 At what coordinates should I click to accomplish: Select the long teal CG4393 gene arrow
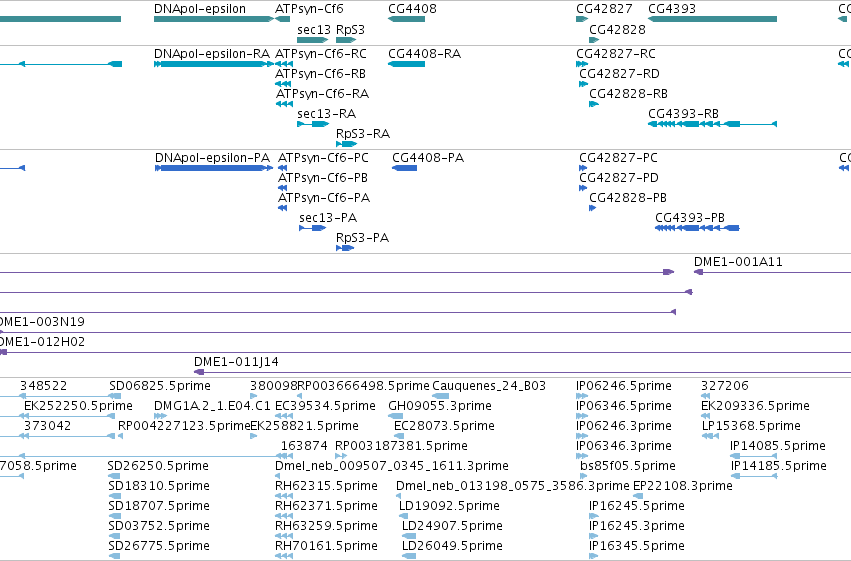click(x=713, y=19)
